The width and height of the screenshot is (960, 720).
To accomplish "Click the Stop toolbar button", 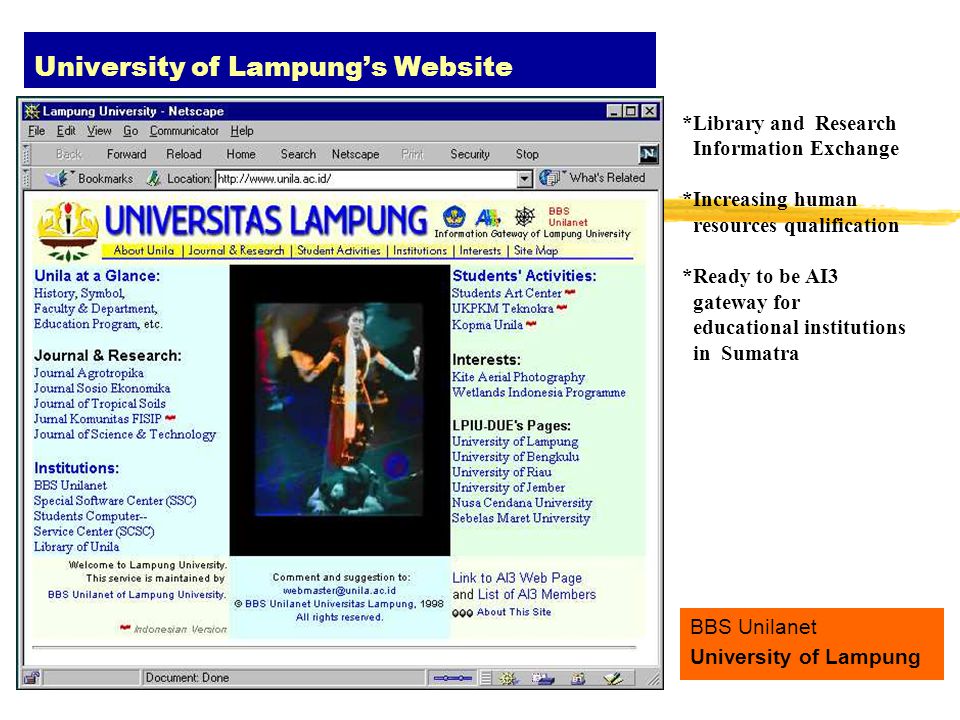I will click(x=527, y=154).
